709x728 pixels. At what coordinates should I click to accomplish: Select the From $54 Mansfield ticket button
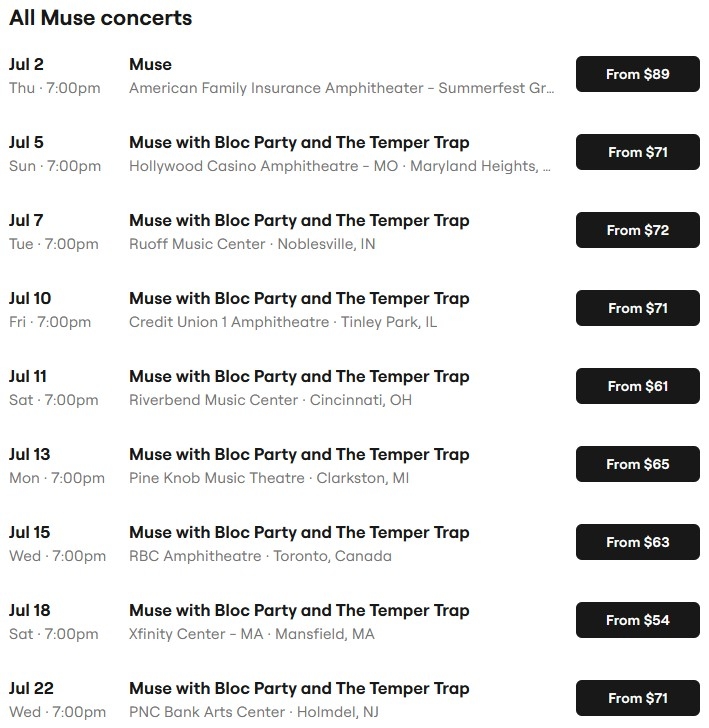point(637,620)
